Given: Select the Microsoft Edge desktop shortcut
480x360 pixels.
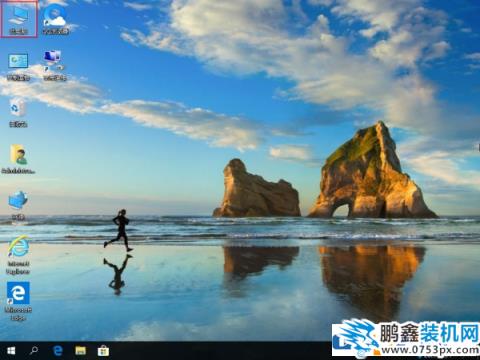Looking at the screenshot, I should pyautogui.click(x=18, y=301).
